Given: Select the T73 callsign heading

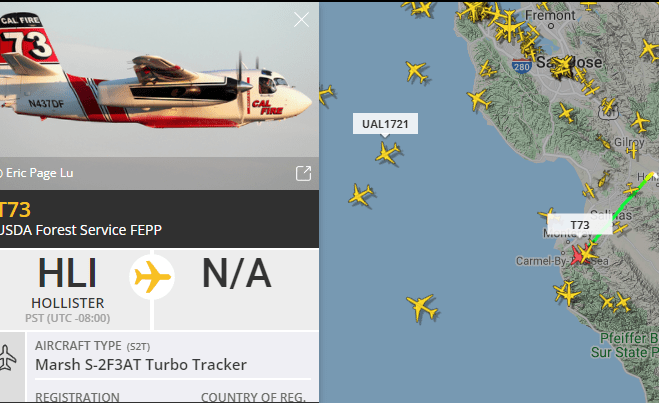Looking at the screenshot, I should [x=15, y=210].
